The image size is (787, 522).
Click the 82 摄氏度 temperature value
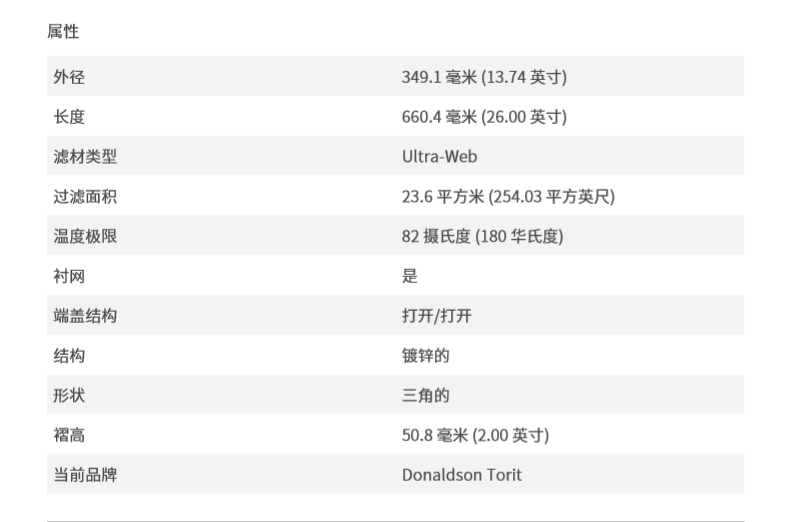point(483,237)
